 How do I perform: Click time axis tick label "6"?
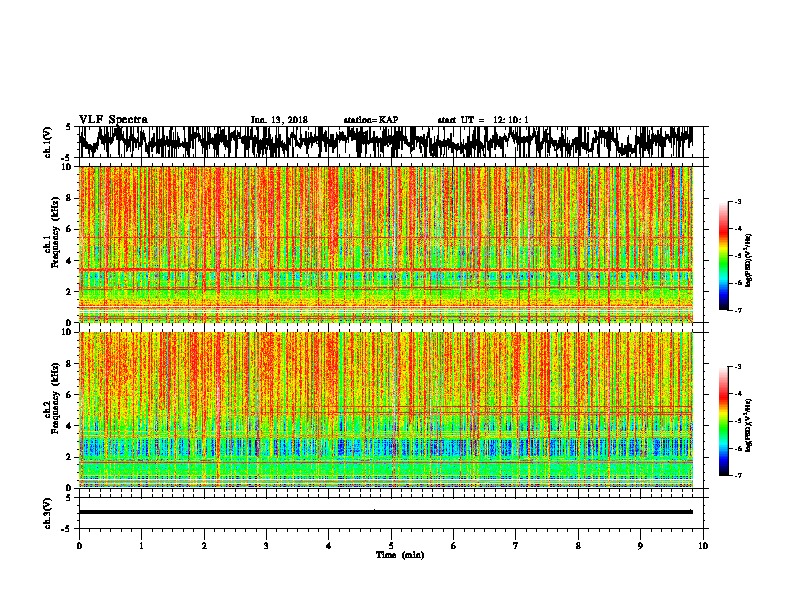click(x=454, y=546)
